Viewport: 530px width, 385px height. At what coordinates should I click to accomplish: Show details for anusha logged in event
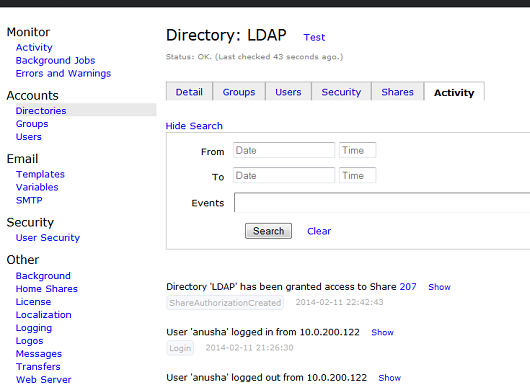pos(383,332)
